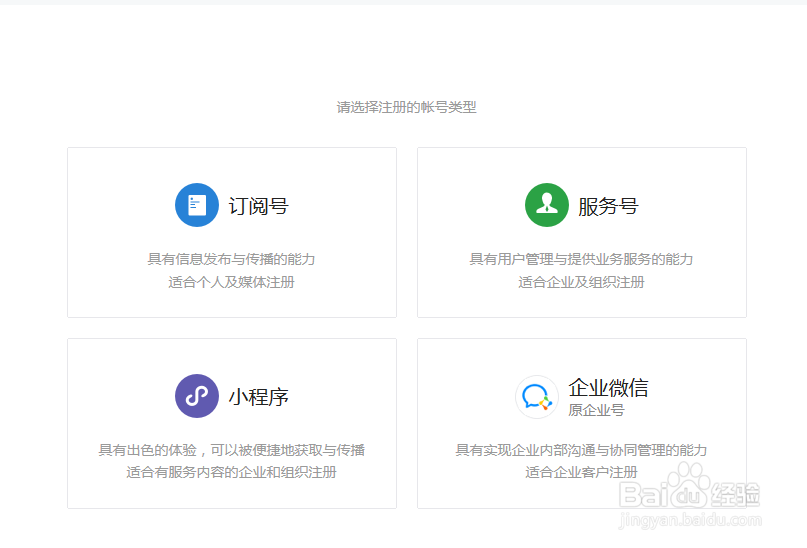Click text 具有用户管理与提供业务服务的能力

pos(581,259)
